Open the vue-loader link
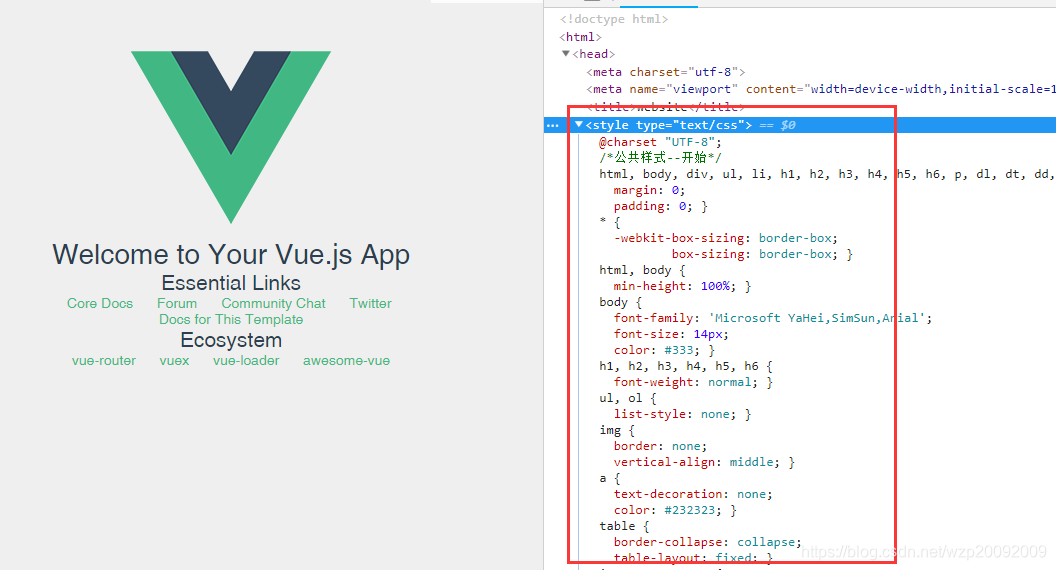This screenshot has width=1056, height=570. click(246, 360)
